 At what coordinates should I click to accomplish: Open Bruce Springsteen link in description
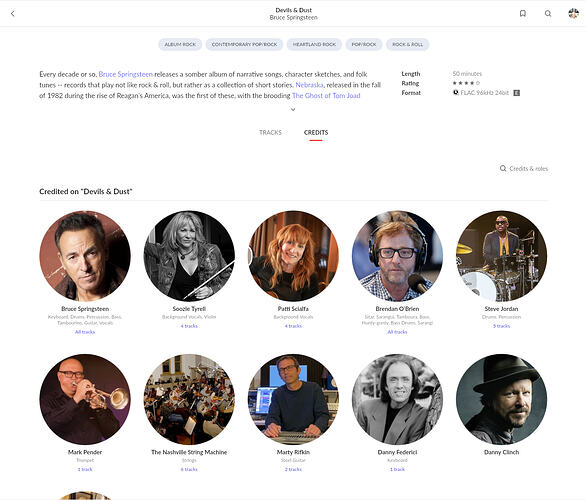point(126,74)
